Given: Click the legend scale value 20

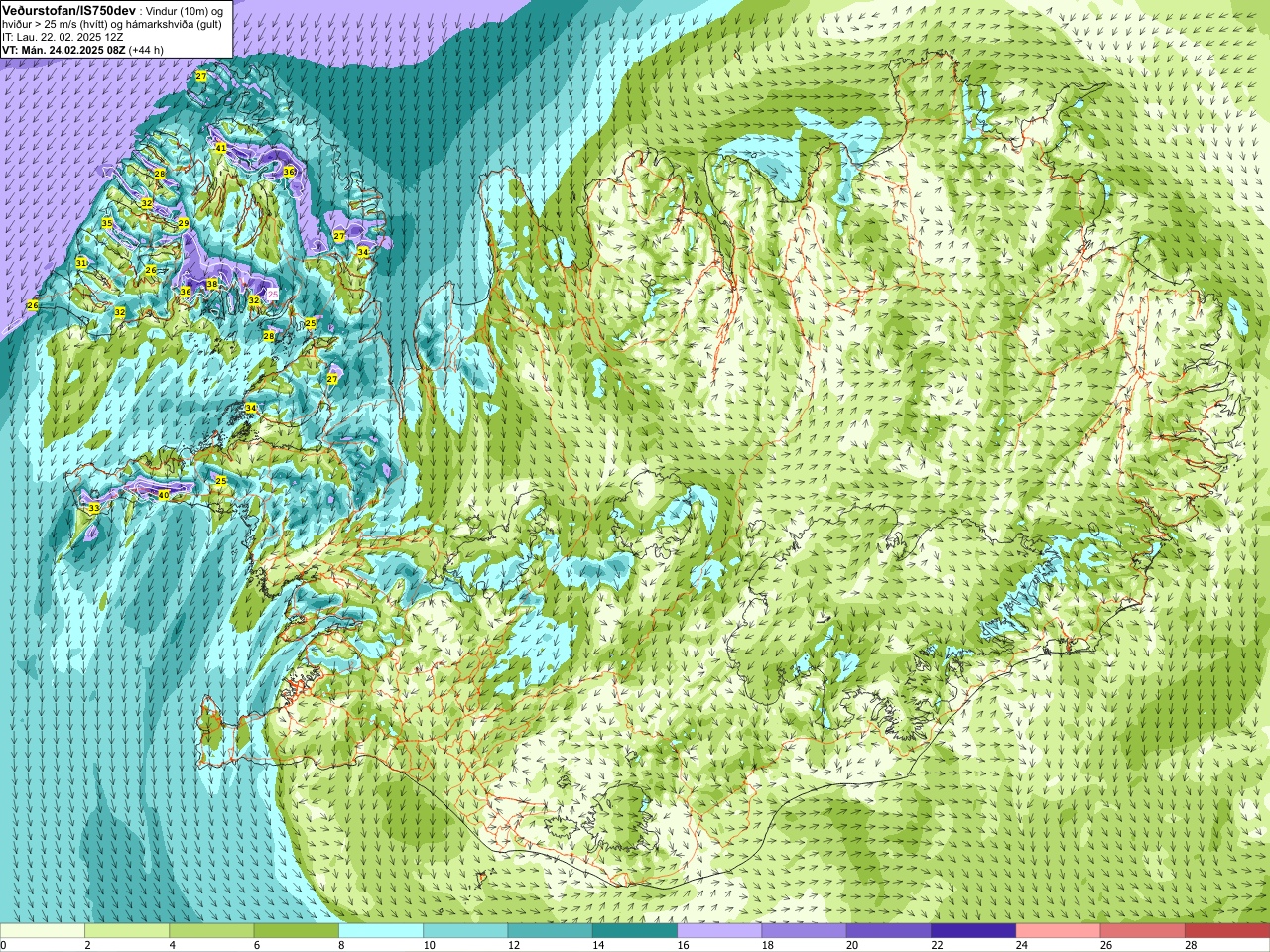Looking at the screenshot, I should coord(852,945).
